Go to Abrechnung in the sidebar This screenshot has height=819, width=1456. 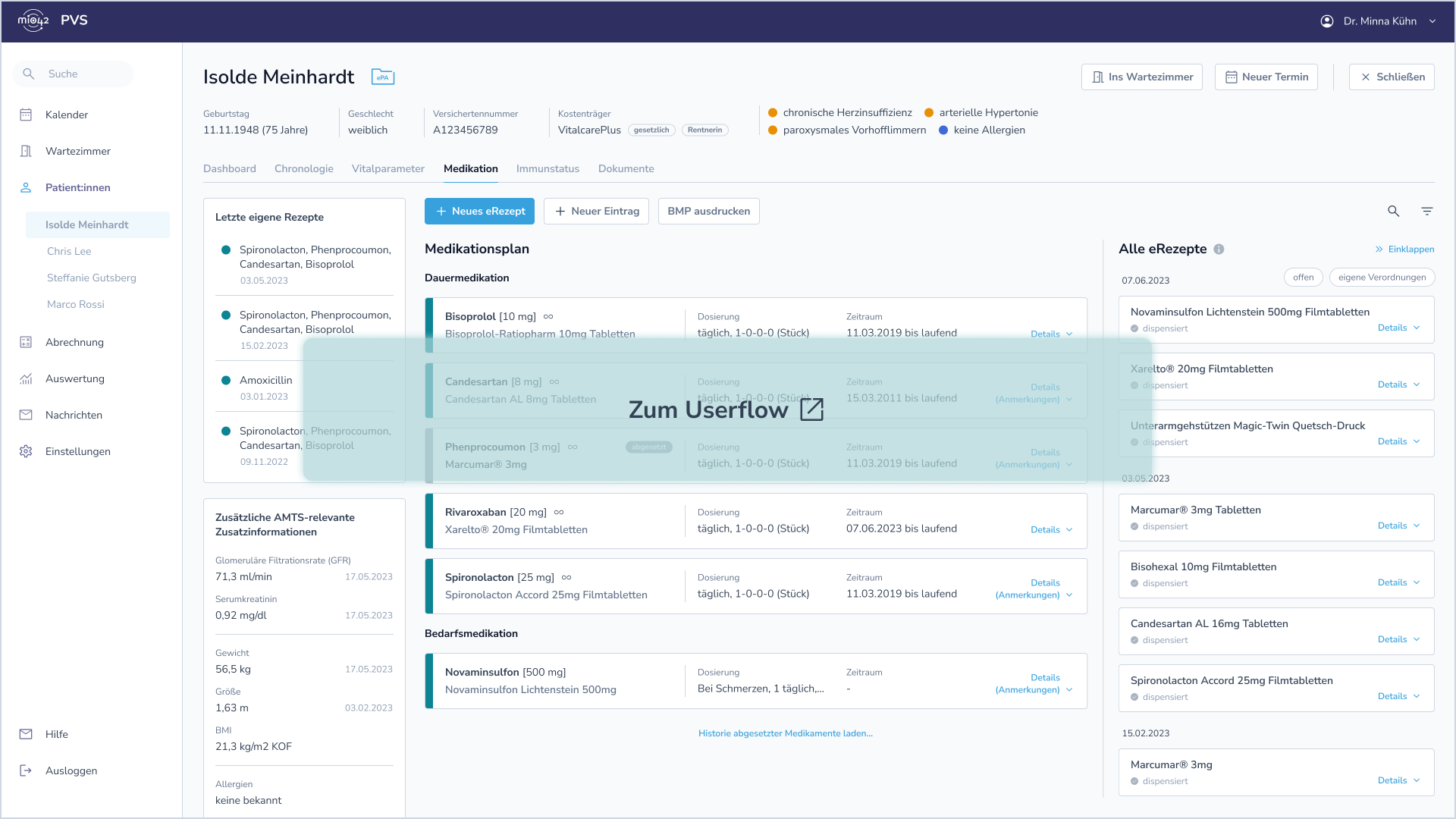[x=74, y=342]
